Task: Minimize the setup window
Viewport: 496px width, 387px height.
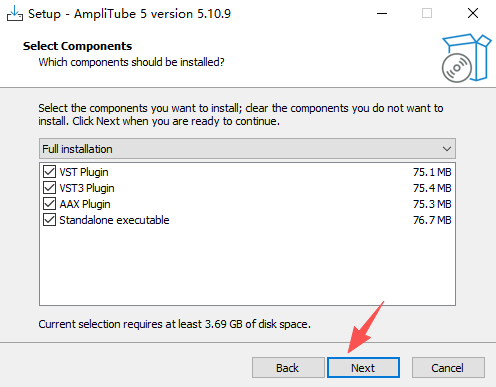Action: coord(382,14)
